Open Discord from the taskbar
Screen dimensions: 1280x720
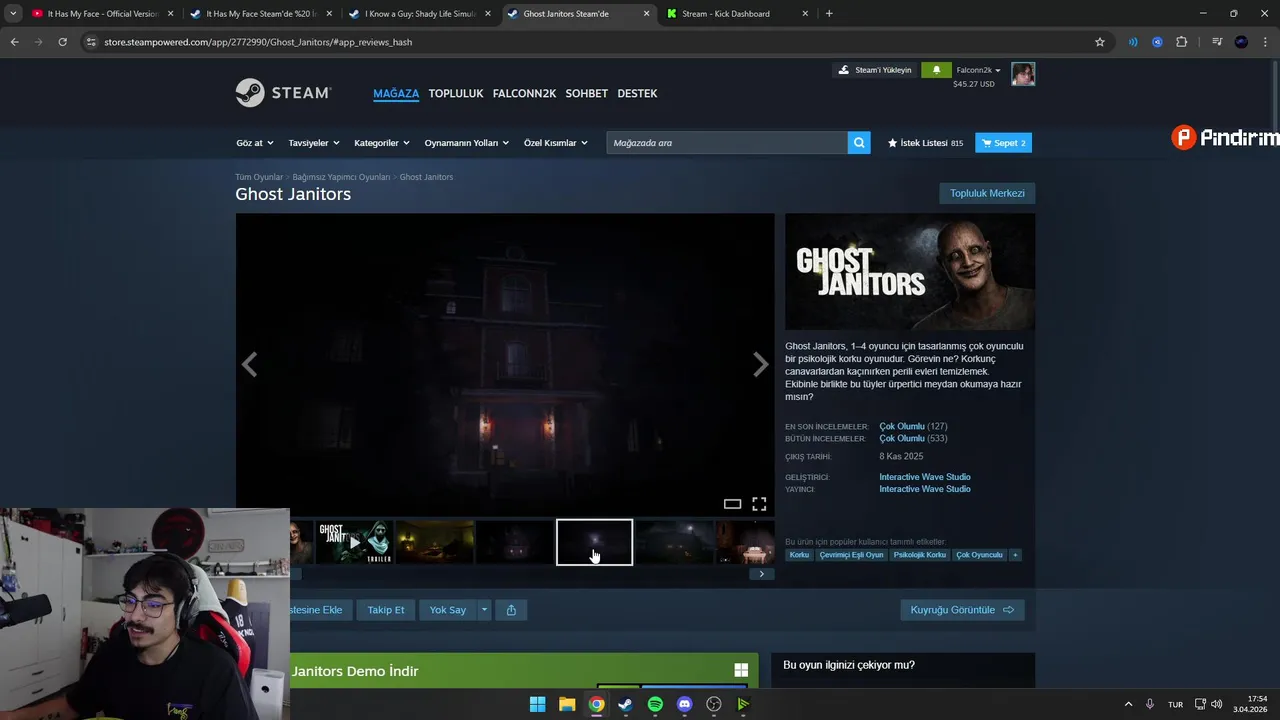[684, 704]
